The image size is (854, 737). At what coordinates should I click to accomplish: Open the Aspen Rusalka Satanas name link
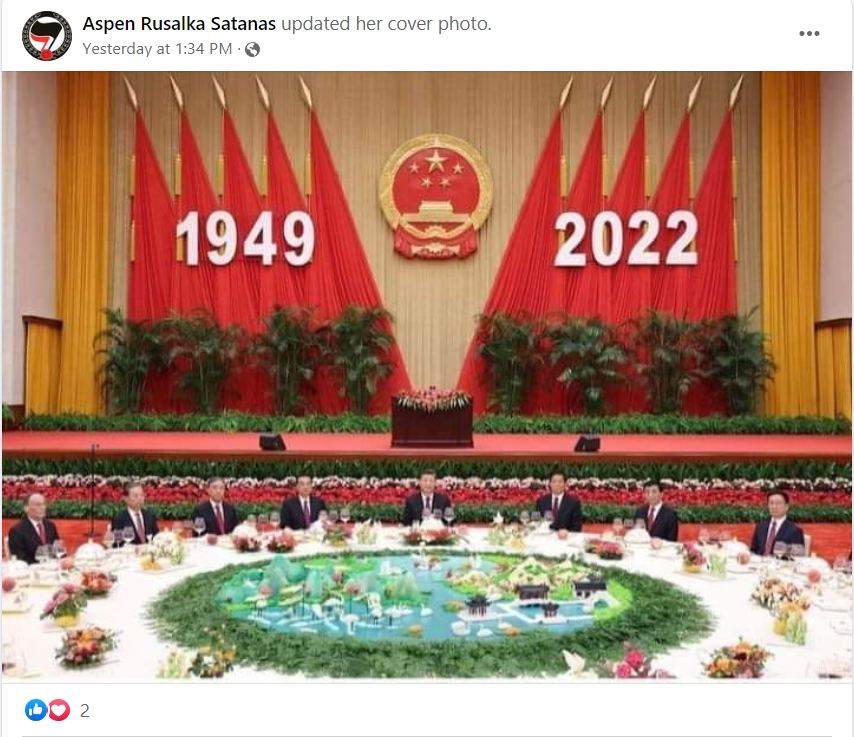[x=179, y=24]
